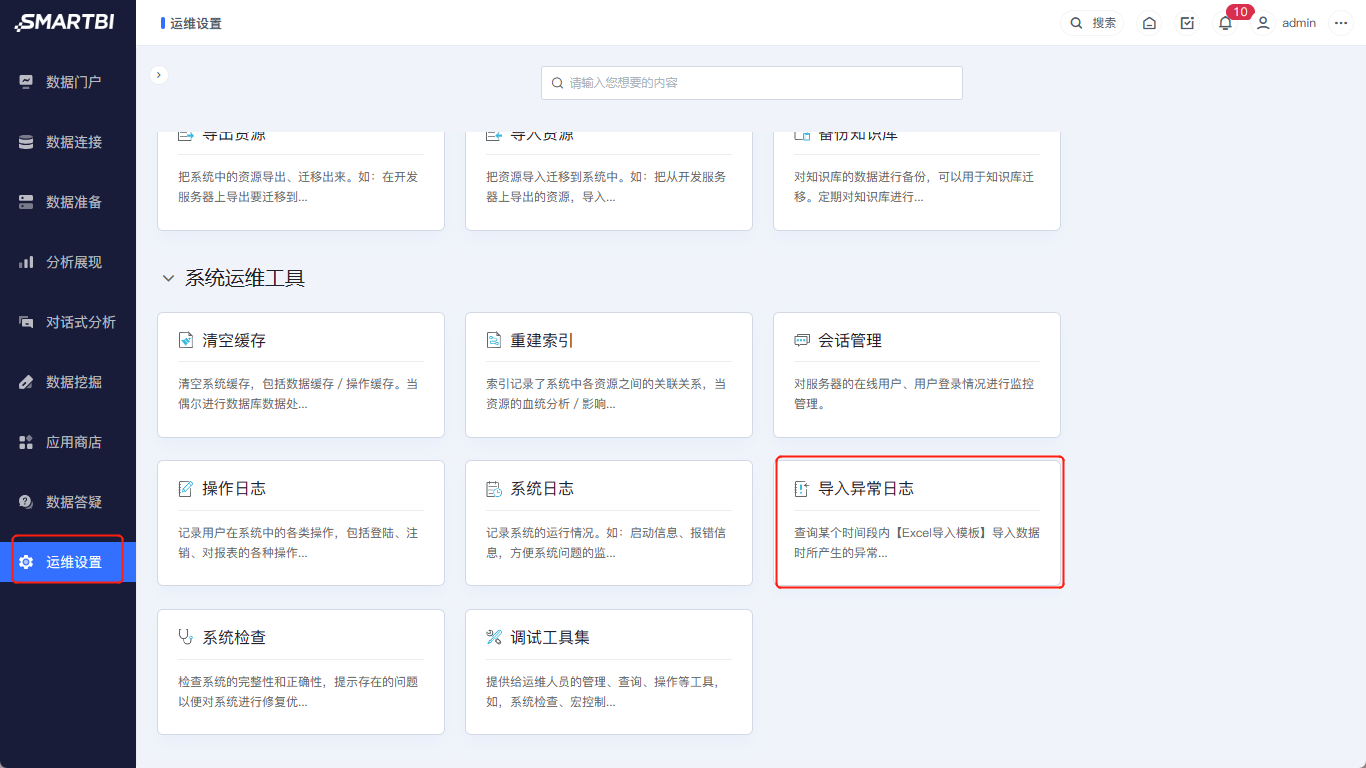The image size is (1366, 768).
Task: Click the 重建索引 card icon
Action: click(x=494, y=341)
